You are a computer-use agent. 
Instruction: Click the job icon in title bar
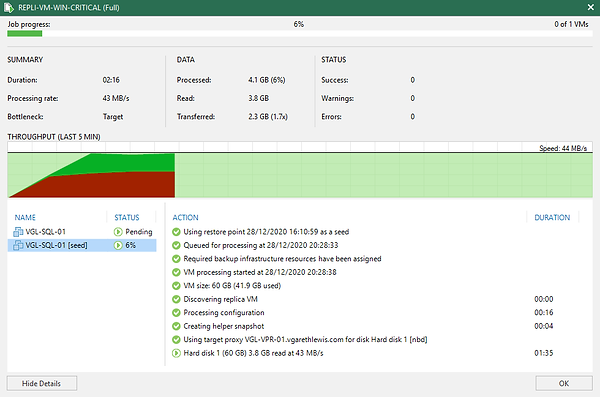[8, 7]
